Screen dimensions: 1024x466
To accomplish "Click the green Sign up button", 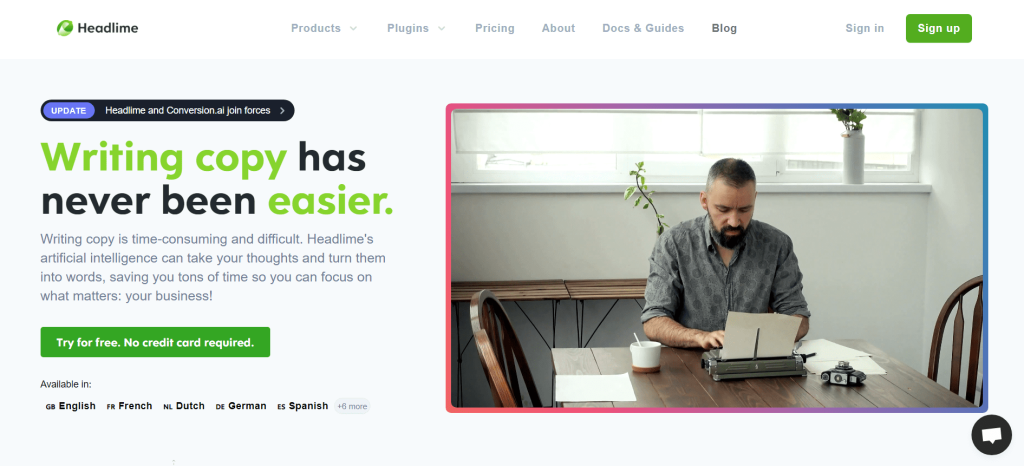I will click(x=938, y=28).
